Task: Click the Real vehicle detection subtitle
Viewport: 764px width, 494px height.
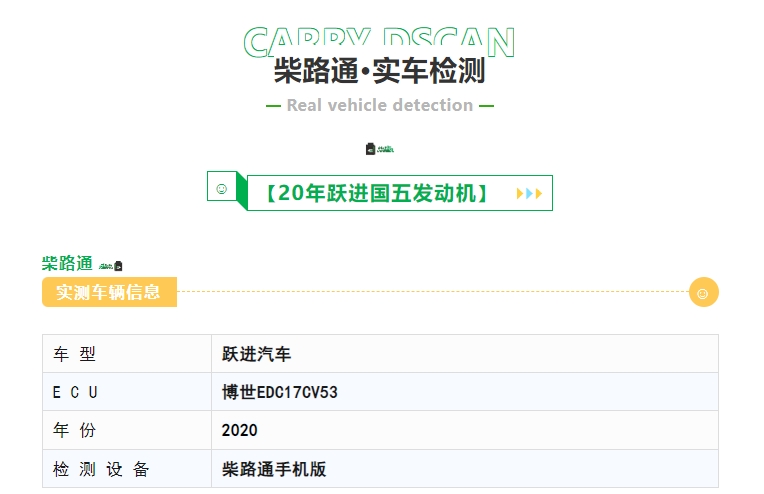Action: 380,105
